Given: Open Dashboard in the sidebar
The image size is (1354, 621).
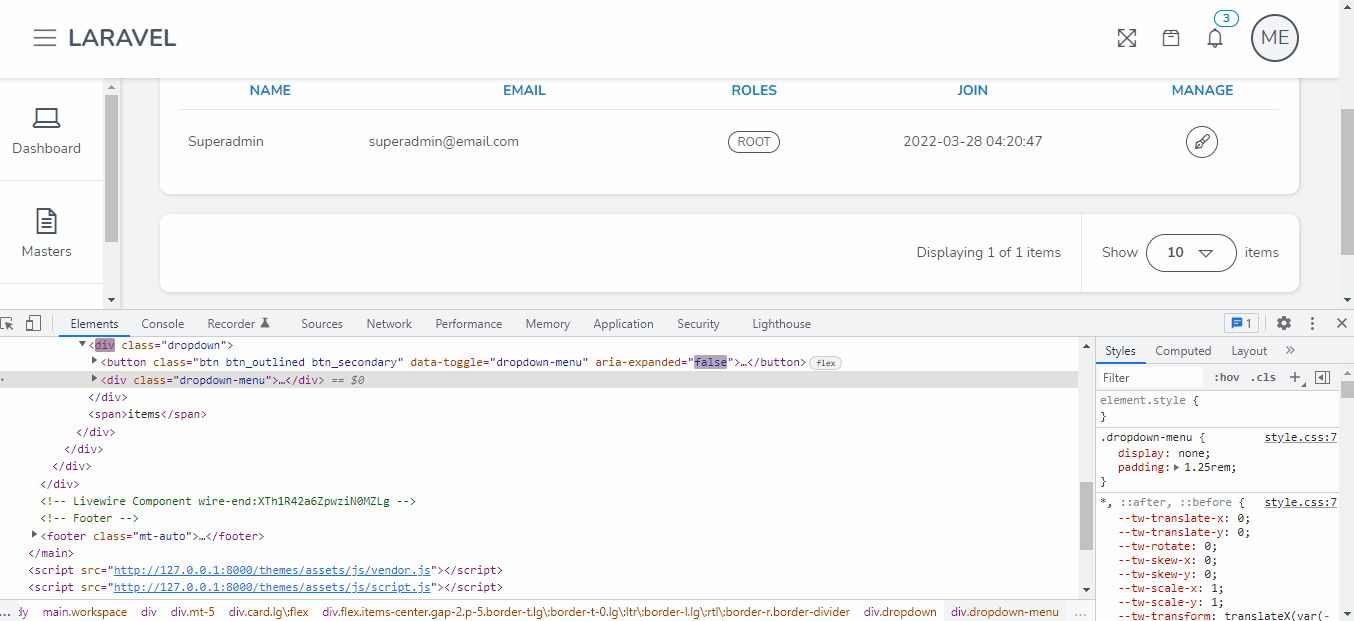Looking at the screenshot, I should tap(46, 131).
